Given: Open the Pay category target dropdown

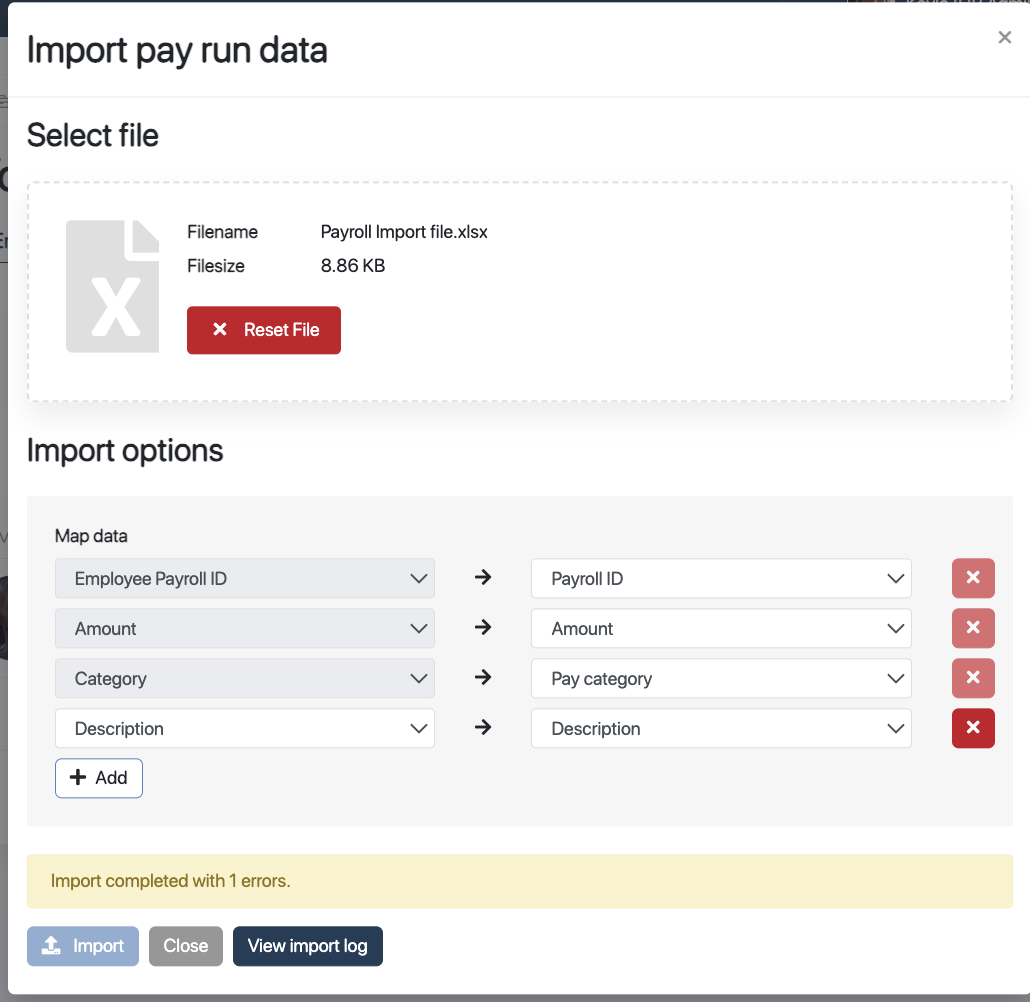Looking at the screenshot, I should point(720,678).
